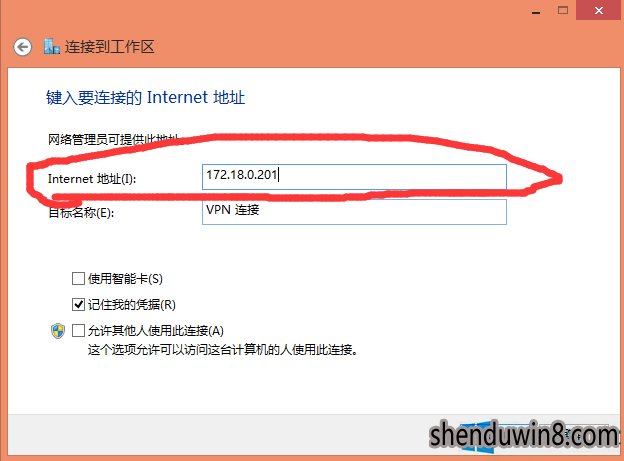The image size is (624, 461).
Task: Minimize the 连接到工作区 wizard window
Action: tap(536, 12)
